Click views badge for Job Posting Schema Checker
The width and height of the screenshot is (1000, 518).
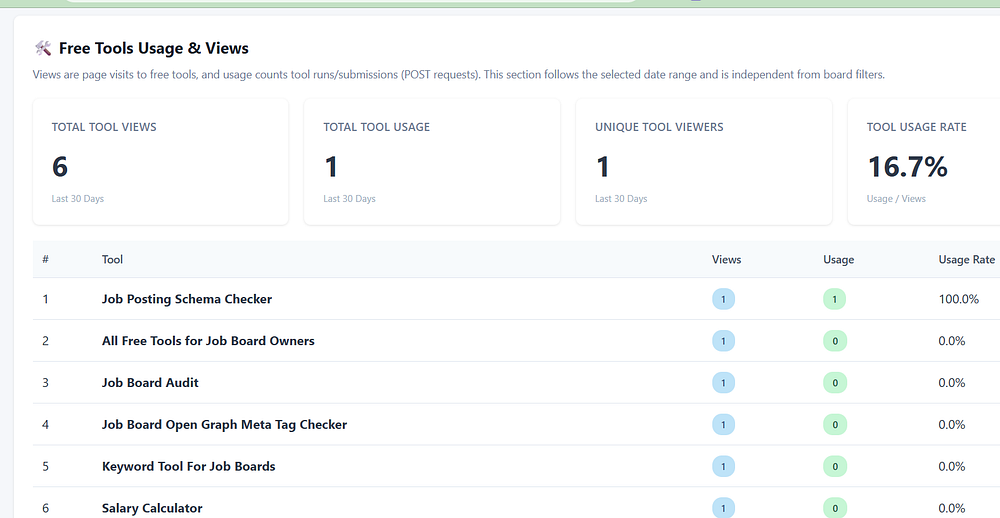click(x=723, y=299)
